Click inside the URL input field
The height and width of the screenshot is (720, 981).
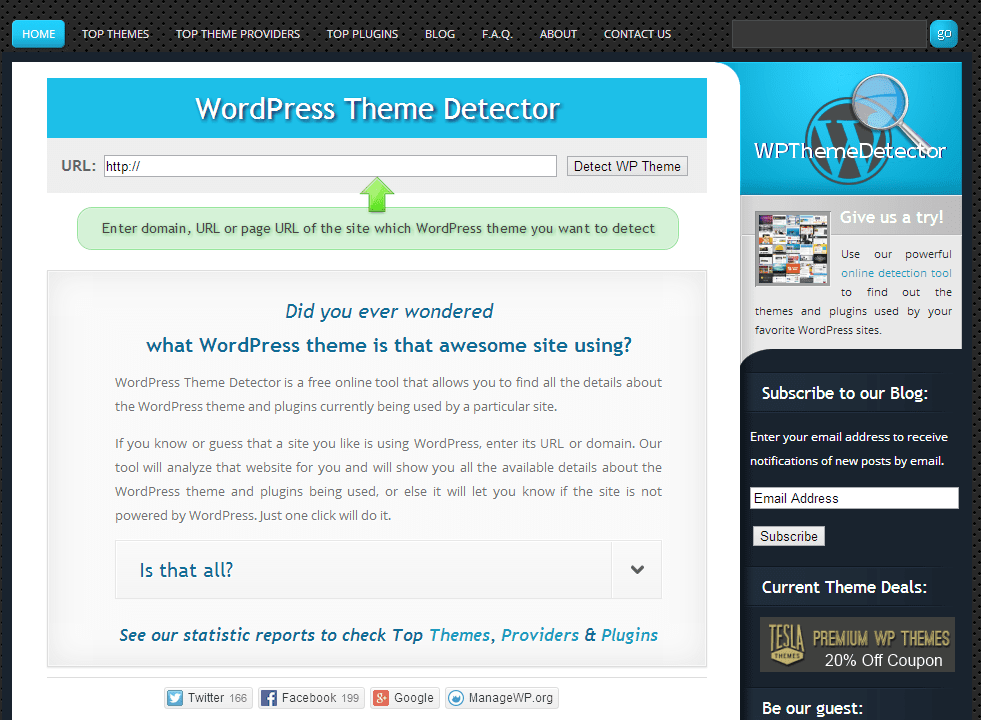[330, 165]
